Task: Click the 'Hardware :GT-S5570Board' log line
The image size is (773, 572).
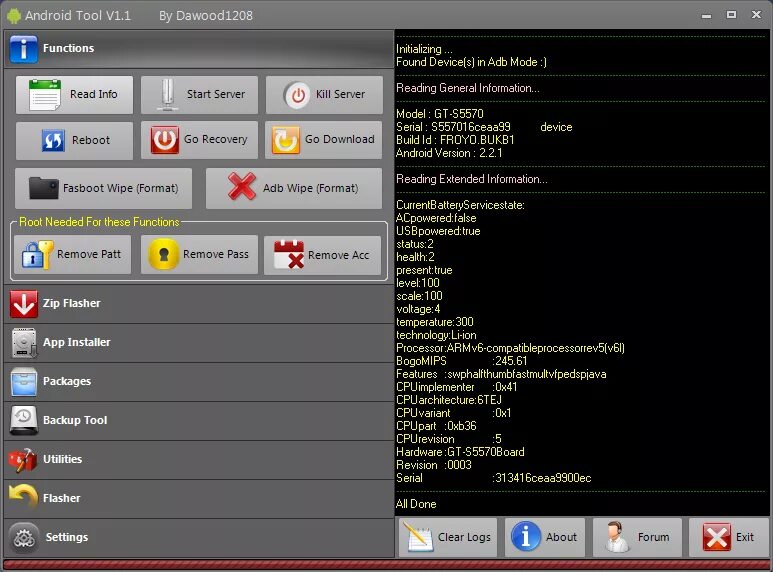Action: 460,452
